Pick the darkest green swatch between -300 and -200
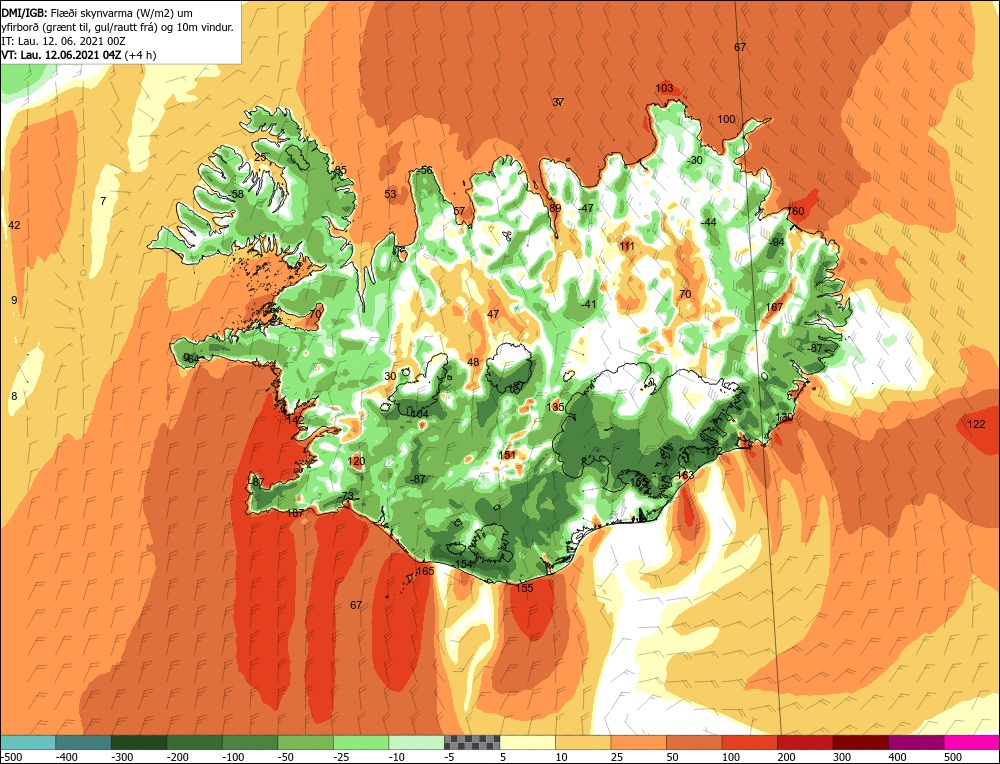The width and height of the screenshot is (1000, 764). 139,742
